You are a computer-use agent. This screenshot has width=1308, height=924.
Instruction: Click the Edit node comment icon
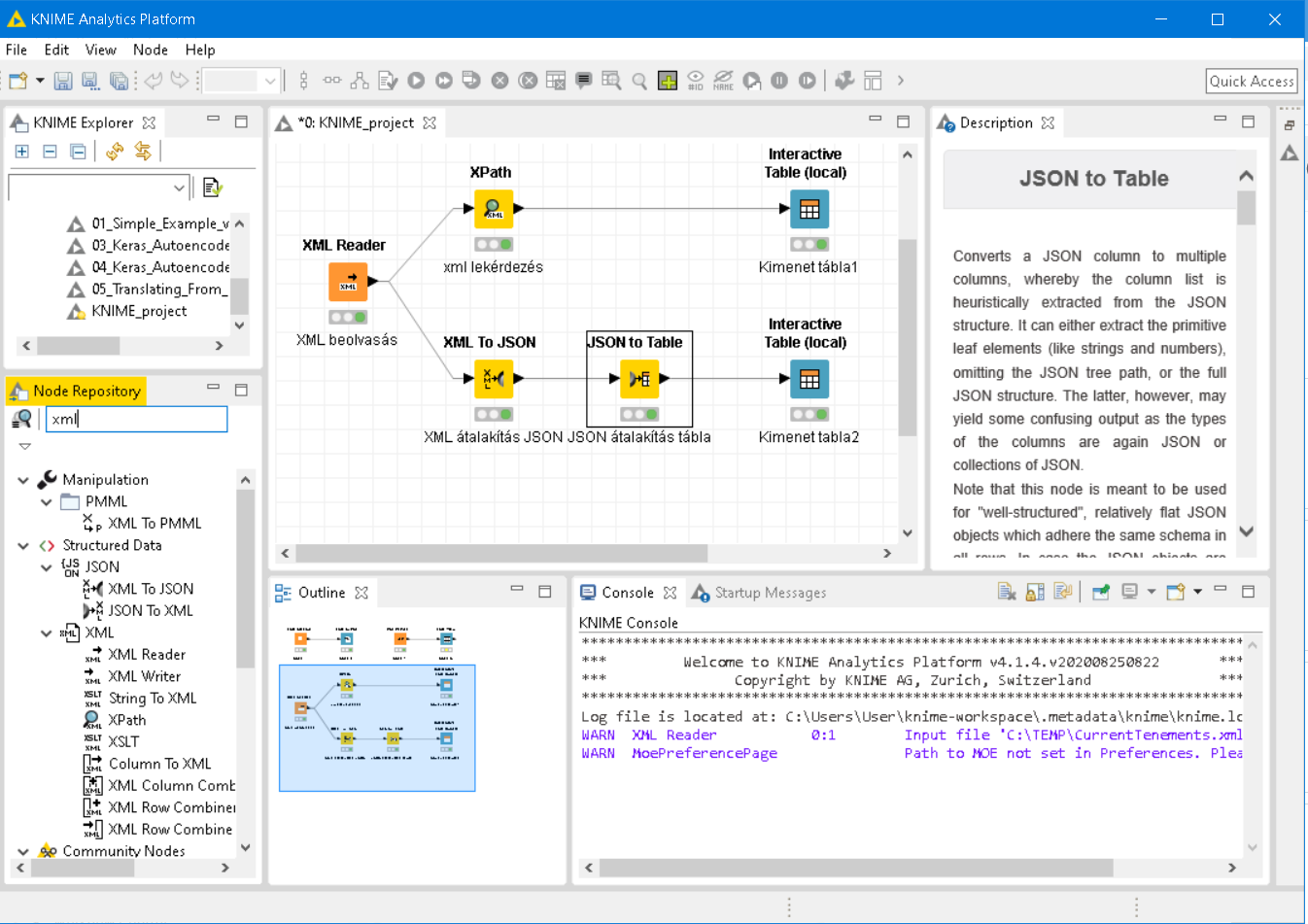[x=583, y=81]
